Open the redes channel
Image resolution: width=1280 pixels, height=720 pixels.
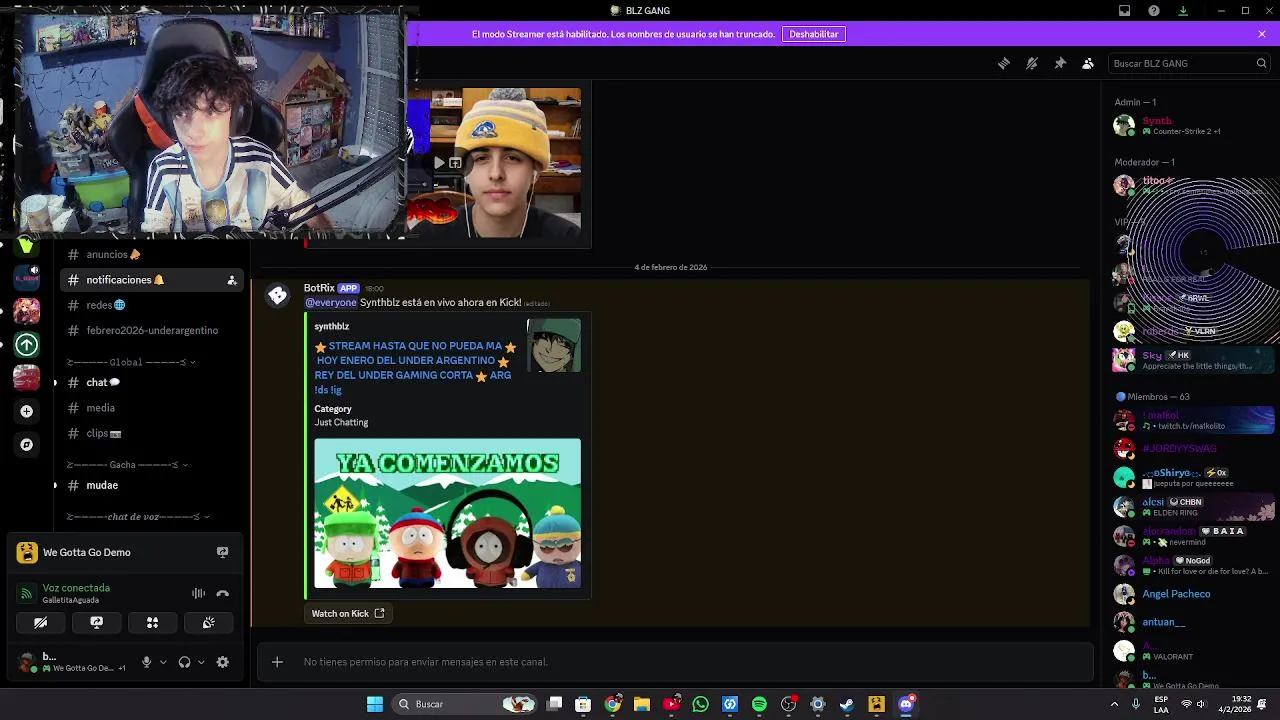click(150, 305)
